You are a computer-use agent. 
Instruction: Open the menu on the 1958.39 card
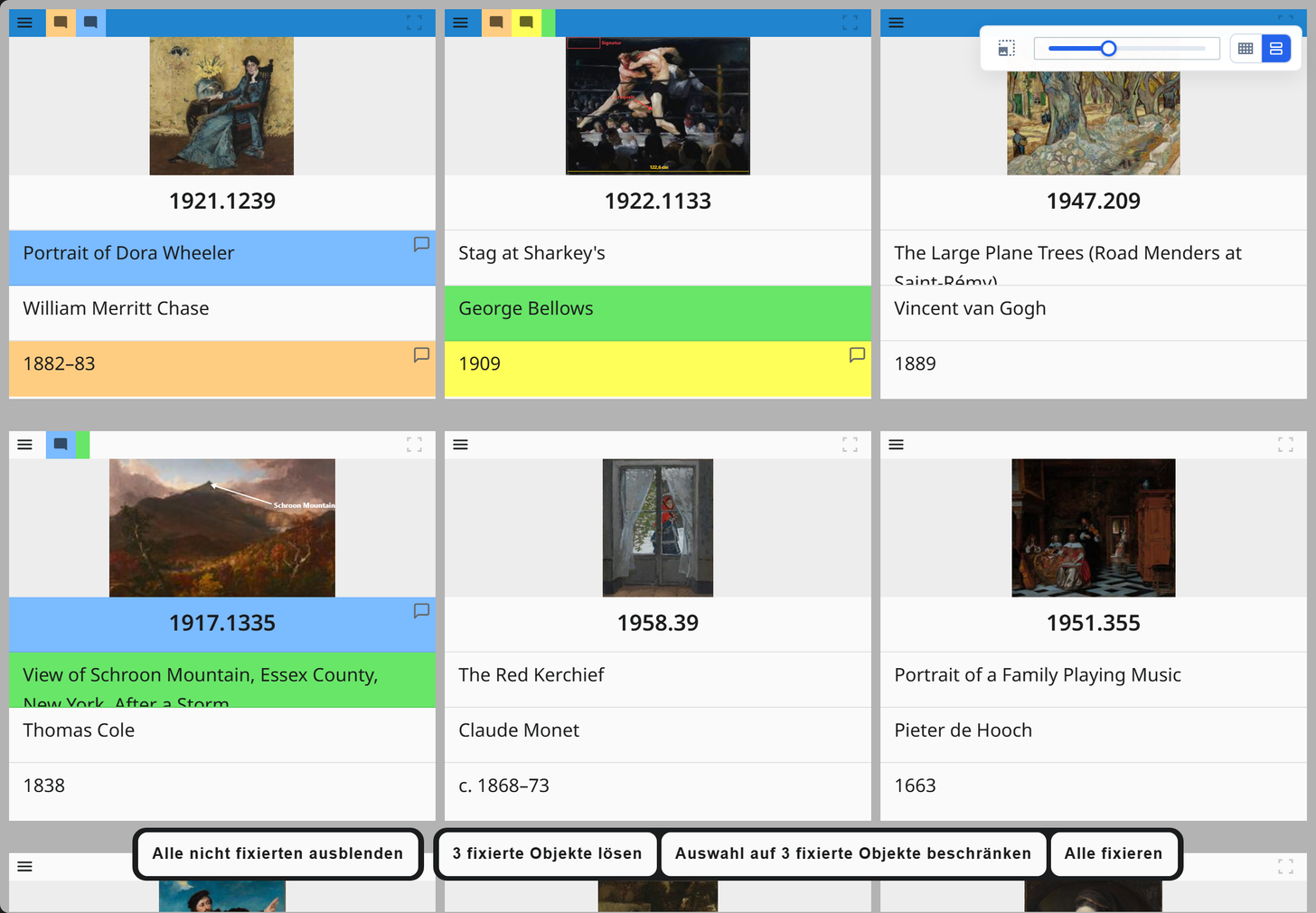461,445
